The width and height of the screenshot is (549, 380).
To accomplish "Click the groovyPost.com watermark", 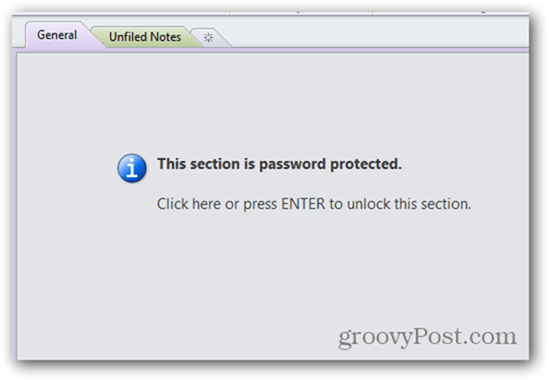I will (427, 337).
